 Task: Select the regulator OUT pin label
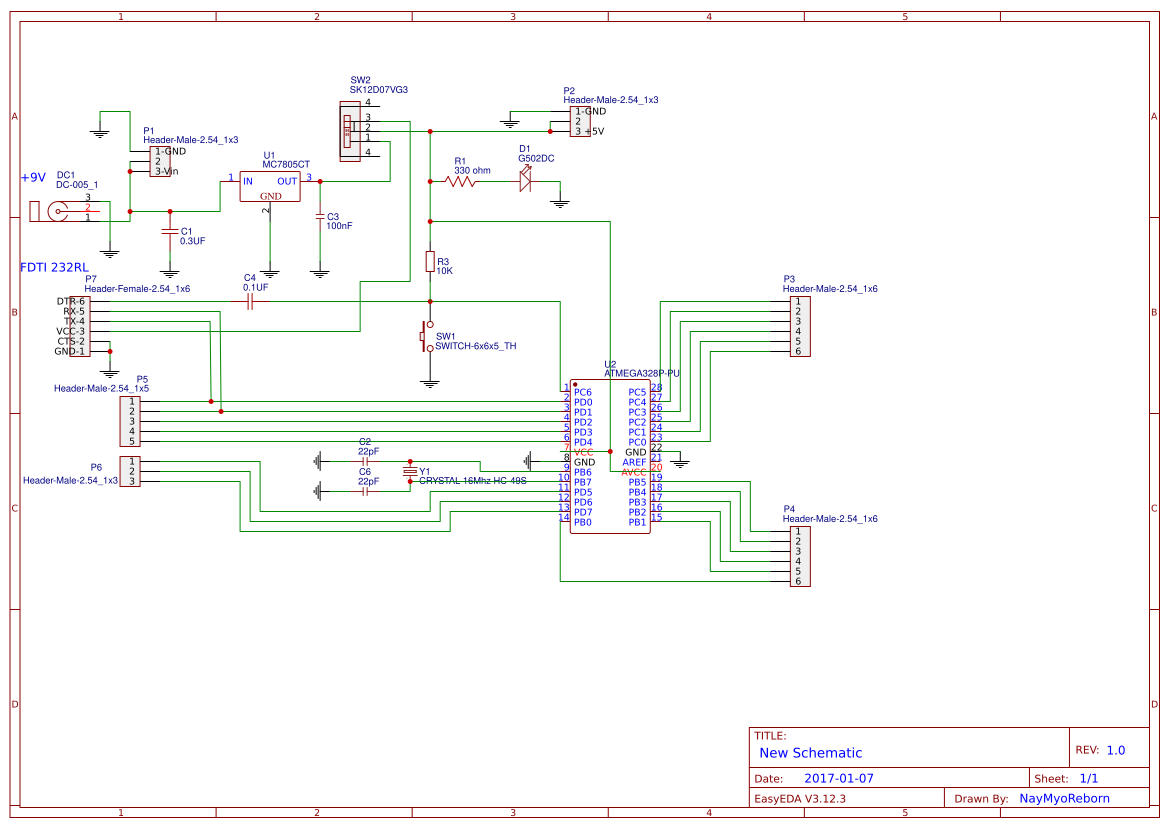tap(288, 181)
